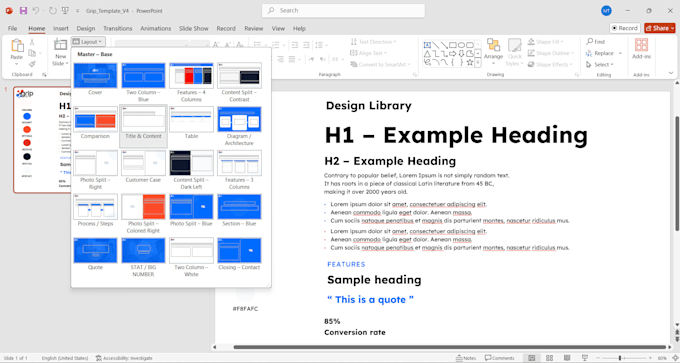
Task: Switch to the Design tab
Action: (85, 29)
